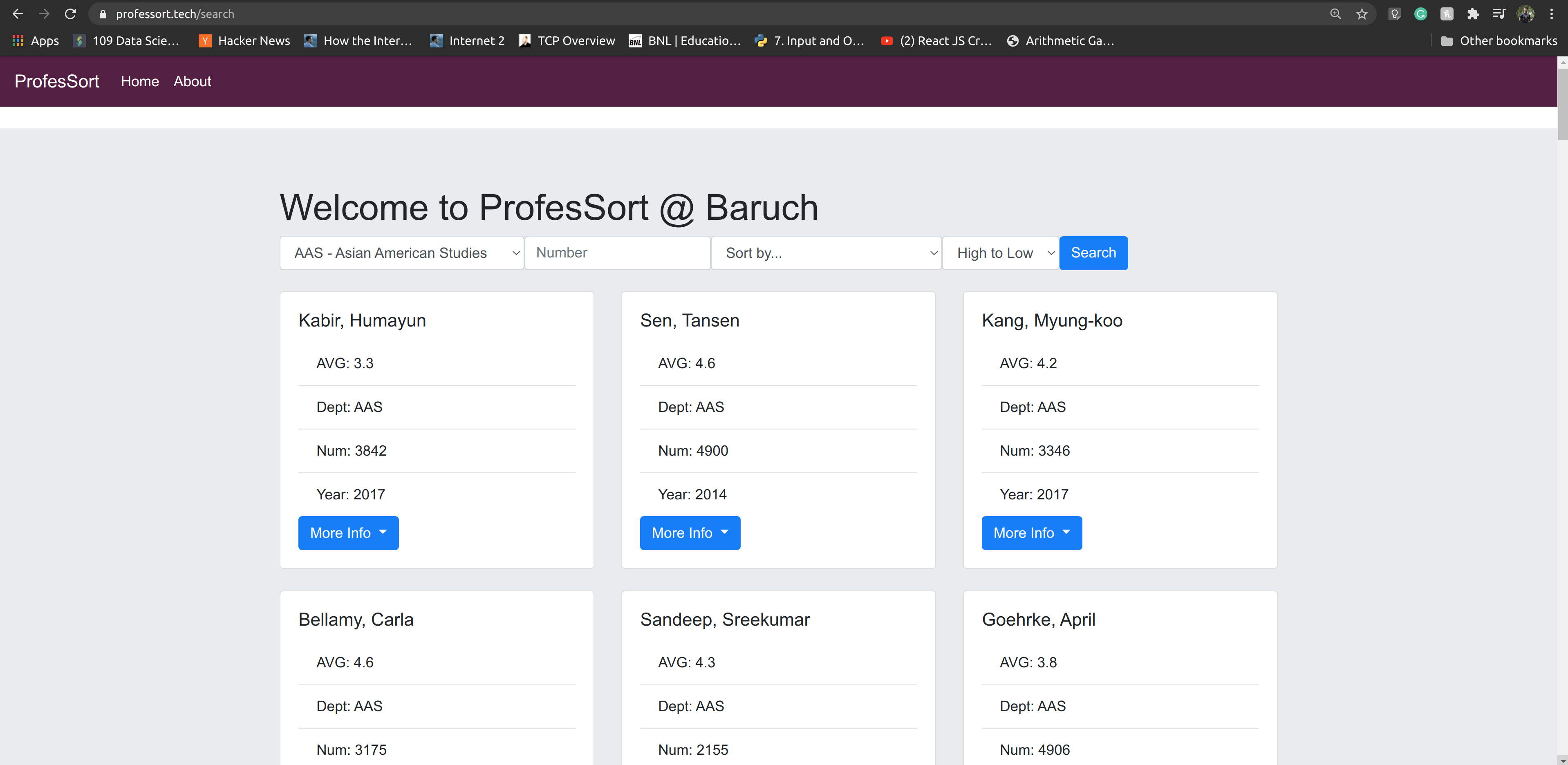
Task: Click the course Number input field
Action: point(617,253)
